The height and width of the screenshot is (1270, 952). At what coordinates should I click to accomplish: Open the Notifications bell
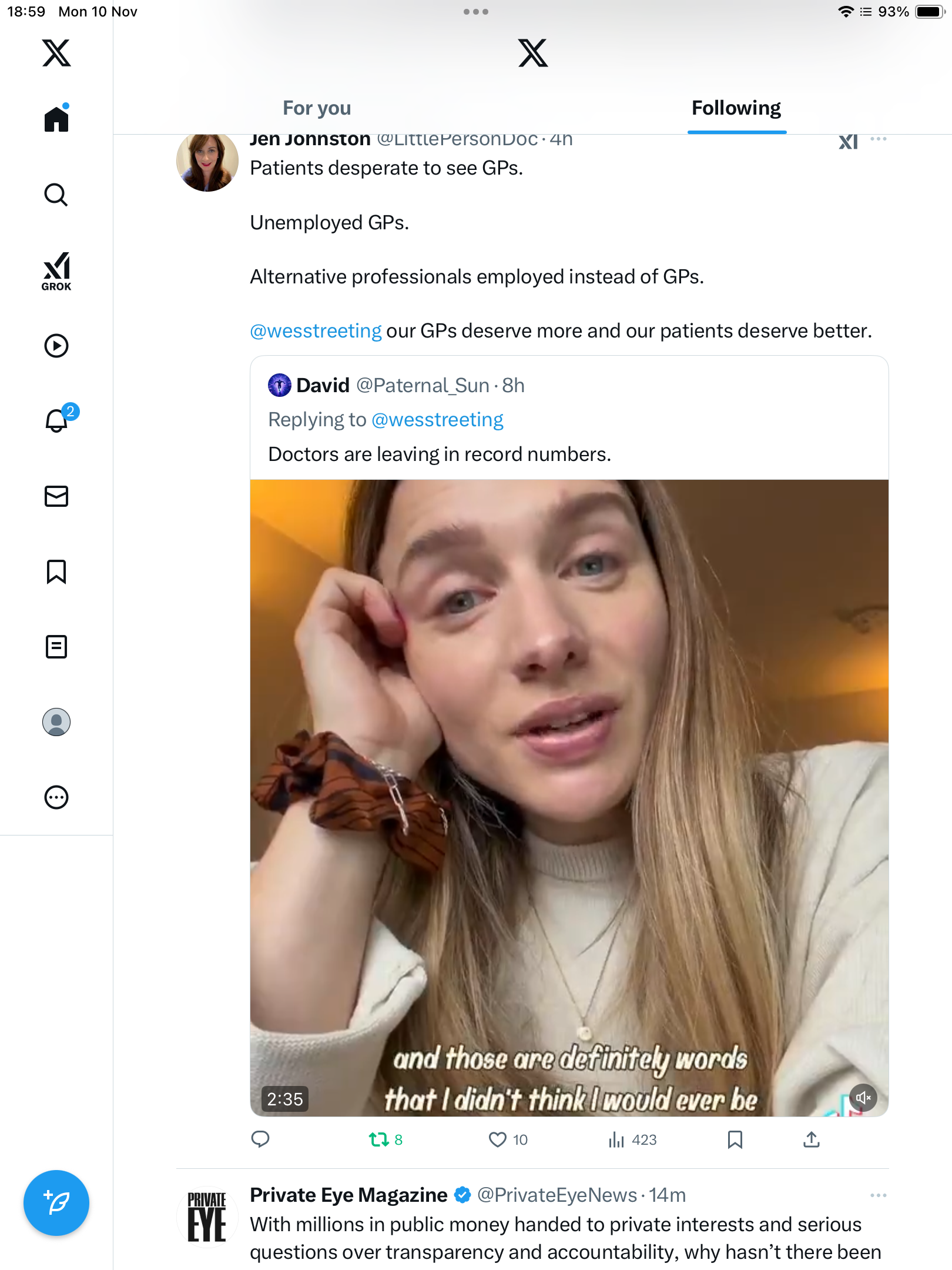pyautogui.click(x=56, y=420)
